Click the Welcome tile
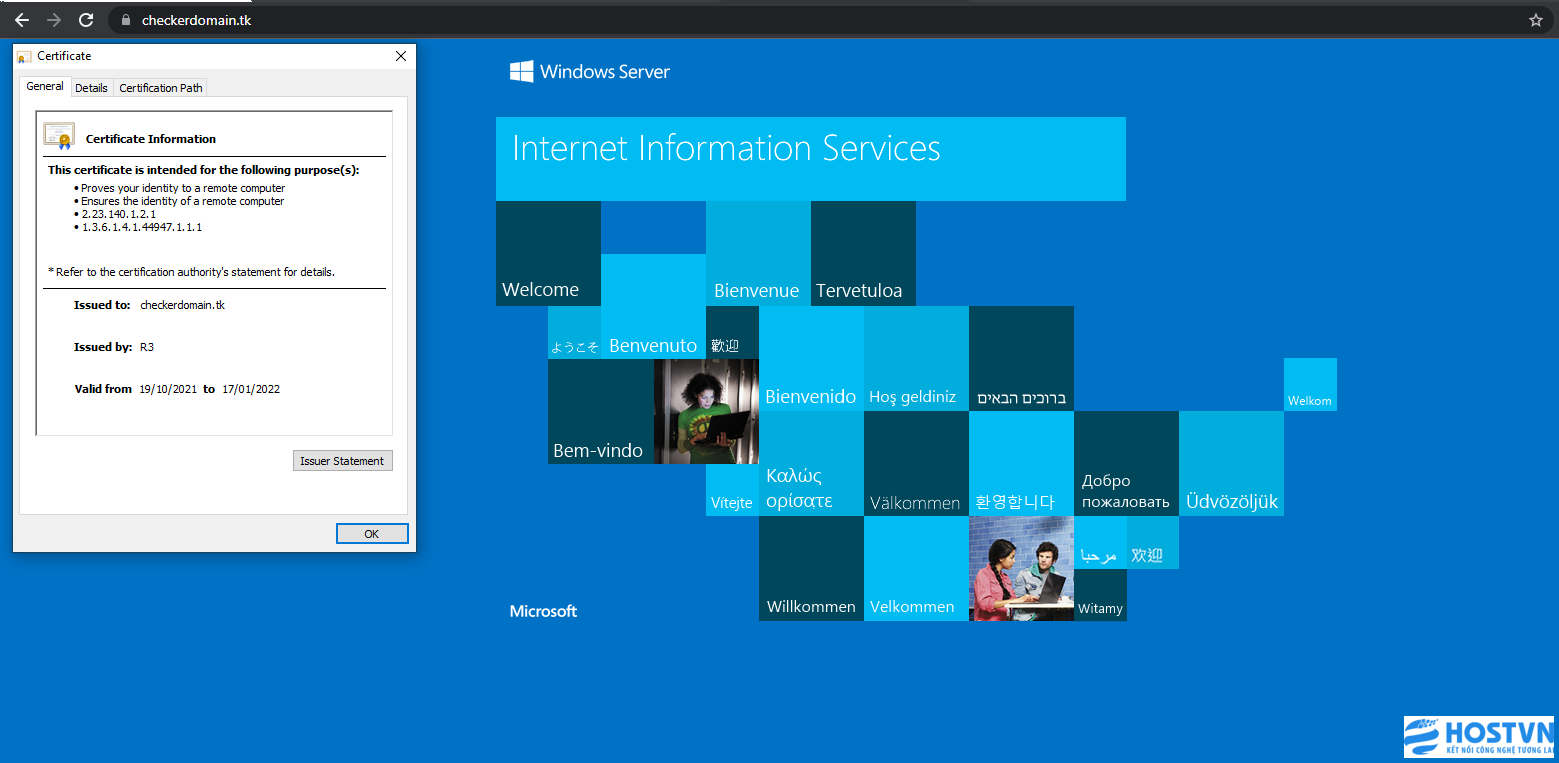 coord(548,253)
